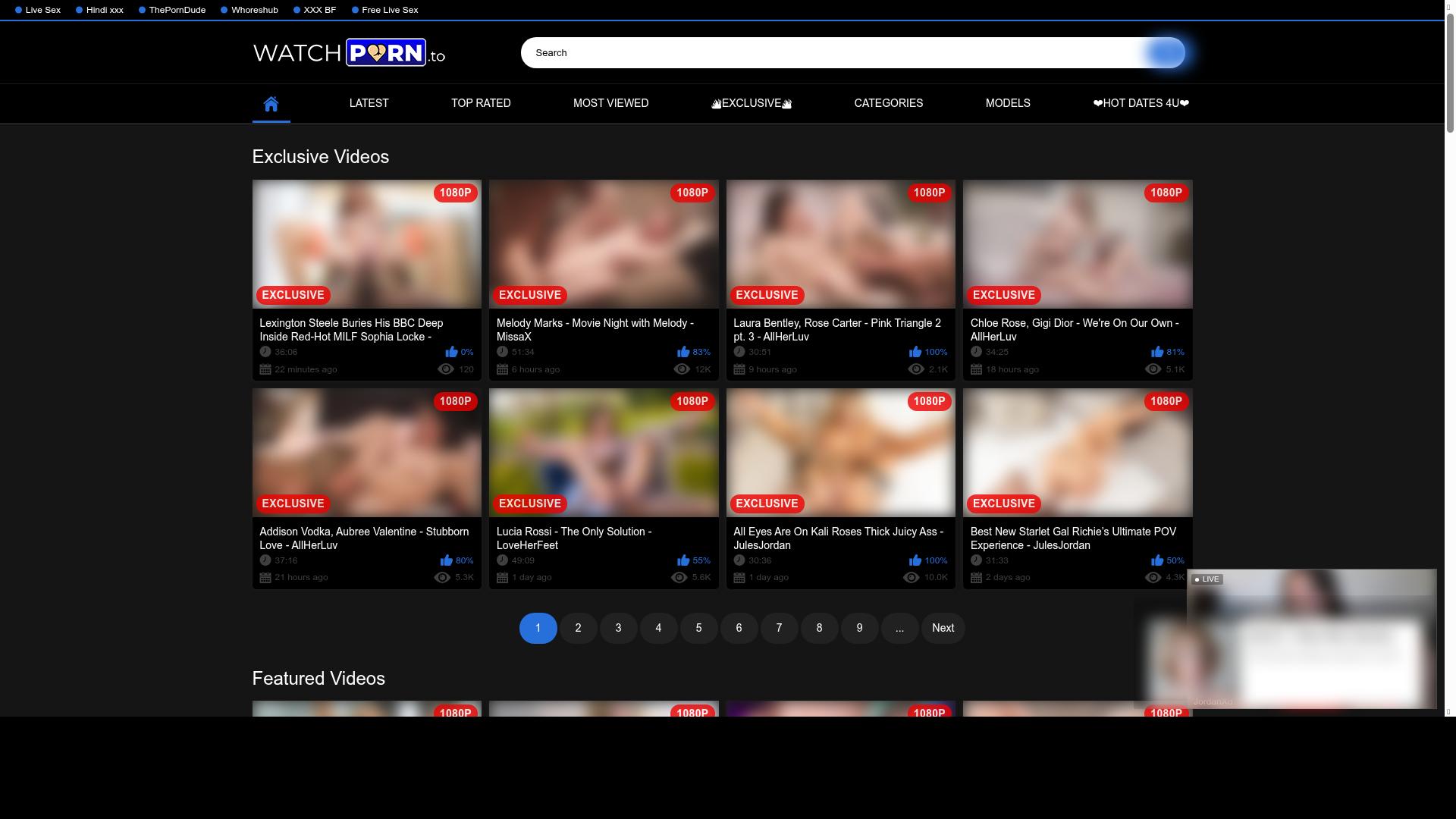Switch to the TOP RATED section
Image resolution: width=1456 pixels, height=819 pixels.
481,103
